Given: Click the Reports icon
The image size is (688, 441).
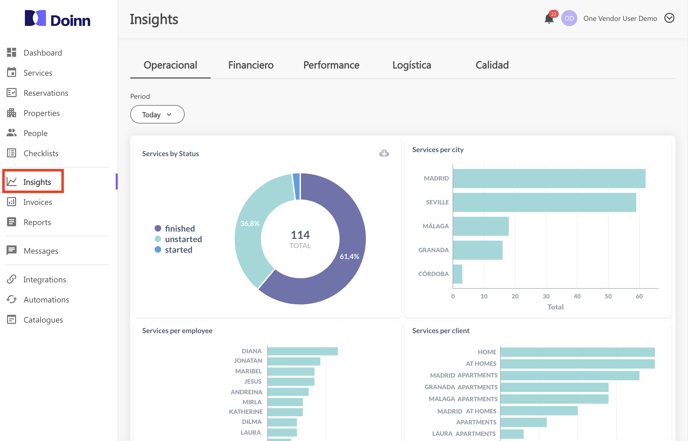Looking at the screenshot, I should pyautogui.click(x=12, y=222).
